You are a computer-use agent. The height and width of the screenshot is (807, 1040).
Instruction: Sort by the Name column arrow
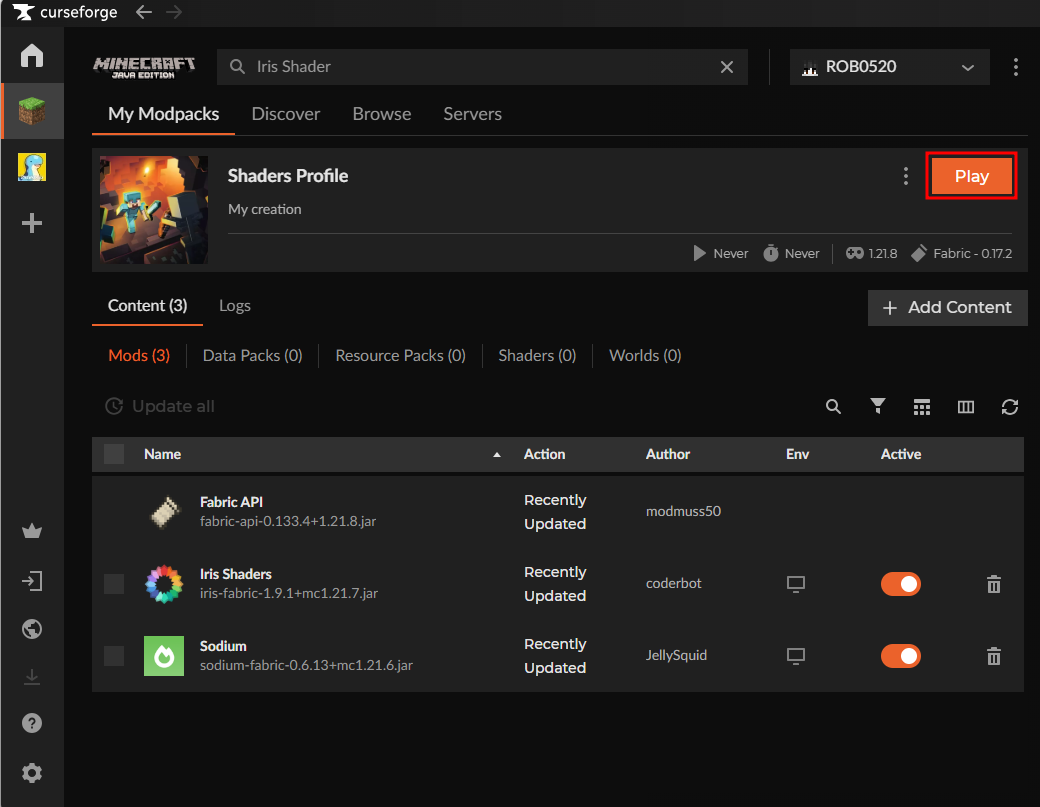(497, 455)
